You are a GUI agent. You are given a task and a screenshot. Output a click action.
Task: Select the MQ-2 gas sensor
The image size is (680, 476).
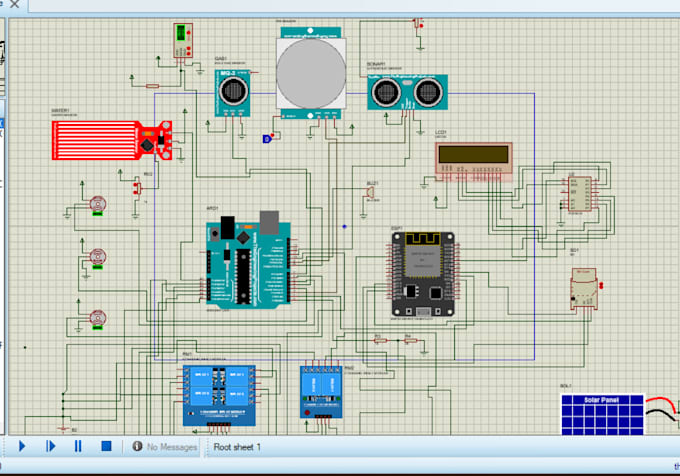point(233,93)
